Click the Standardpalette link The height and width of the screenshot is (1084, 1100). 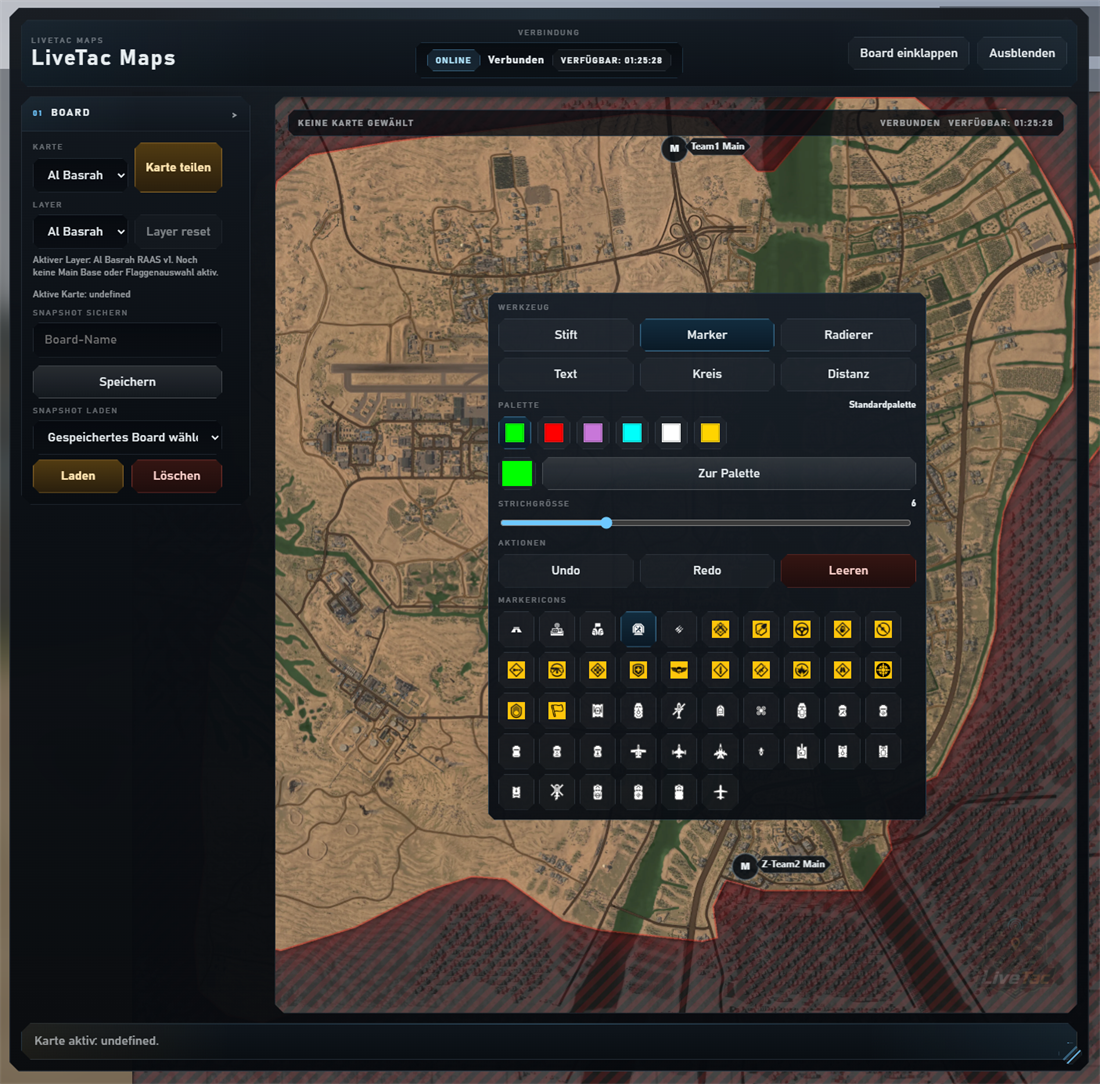pos(882,405)
